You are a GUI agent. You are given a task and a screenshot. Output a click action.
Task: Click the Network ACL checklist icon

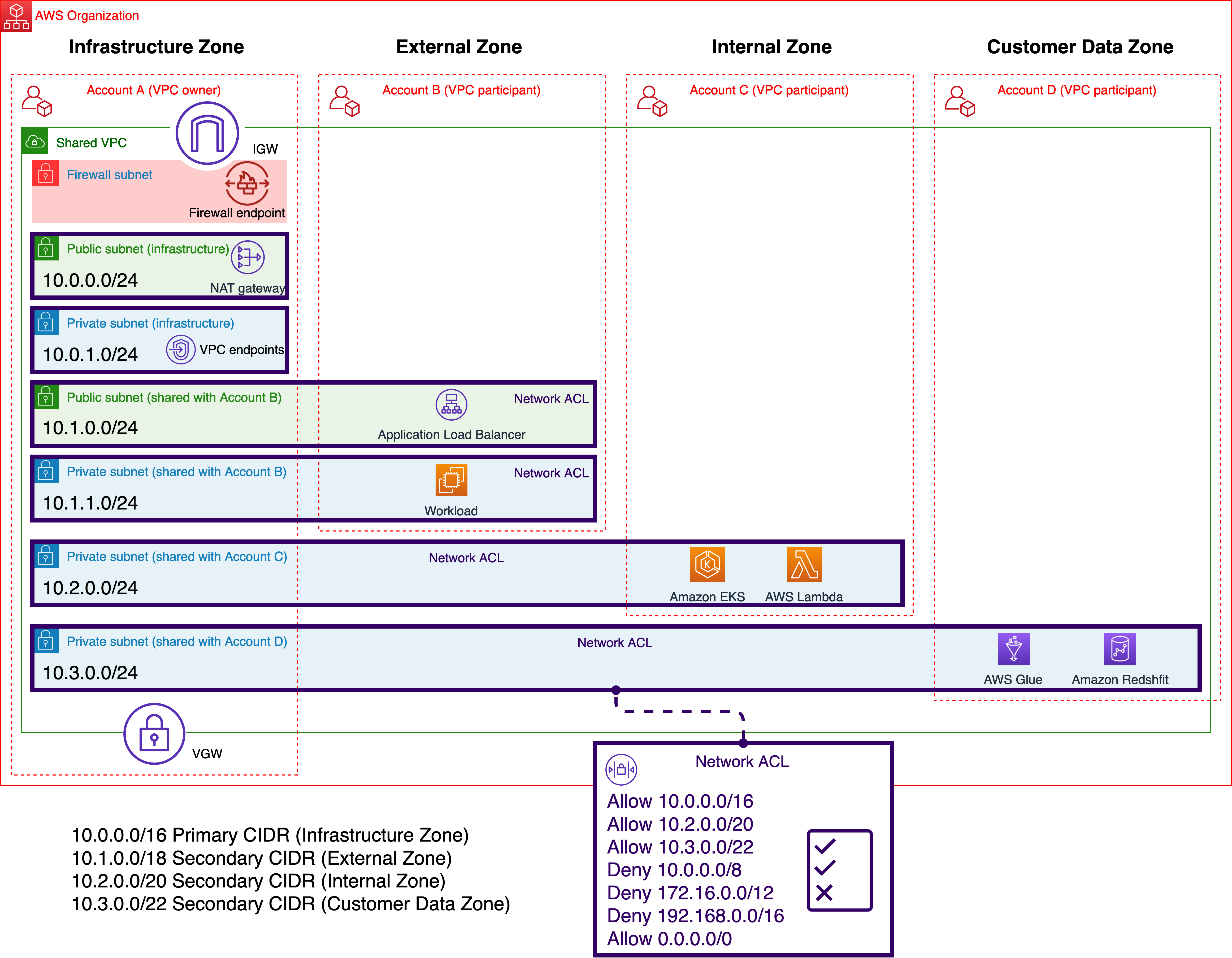839,870
